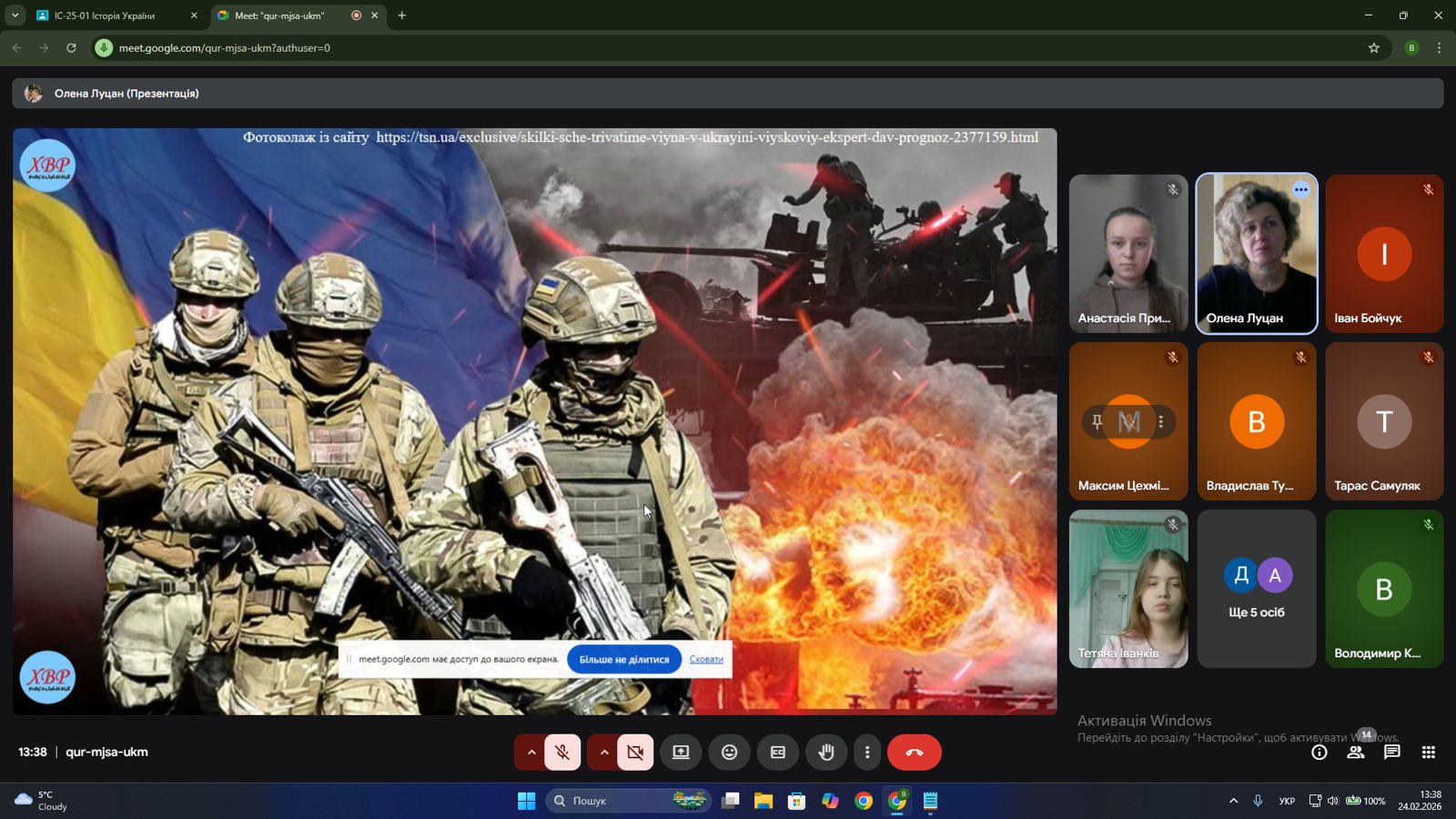The height and width of the screenshot is (819, 1456).
Task: Open the chat with everyone panel
Action: (1391, 753)
